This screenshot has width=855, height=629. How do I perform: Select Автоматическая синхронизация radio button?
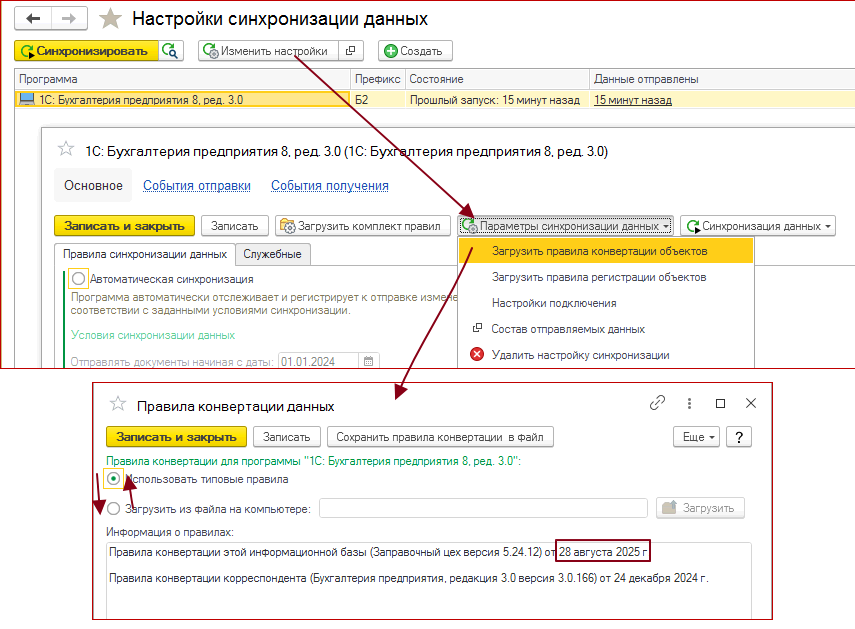pyautogui.click(x=79, y=279)
